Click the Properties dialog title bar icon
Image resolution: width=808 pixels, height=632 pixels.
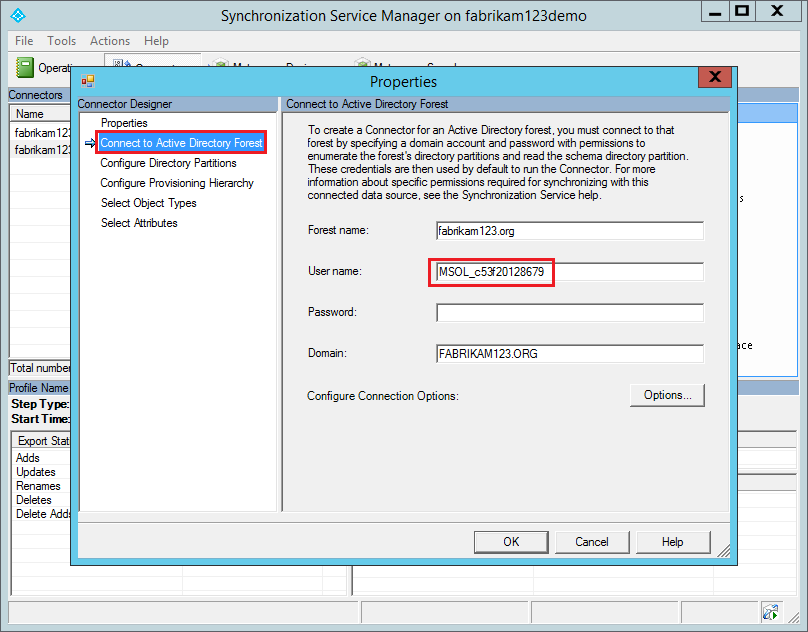coord(88,81)
